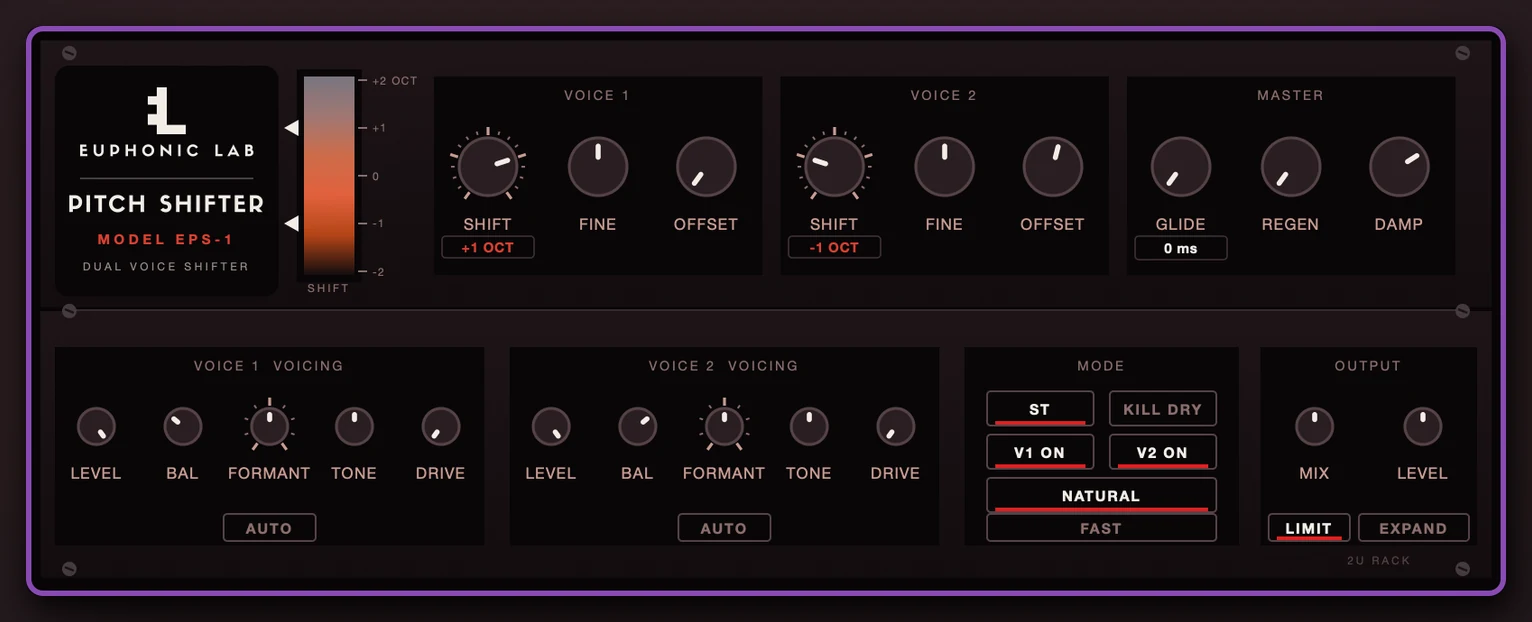This screenshot has width=1532, height=622.
Task: Click the +2 OCT scale label
Action: click(x=395, y=81)
